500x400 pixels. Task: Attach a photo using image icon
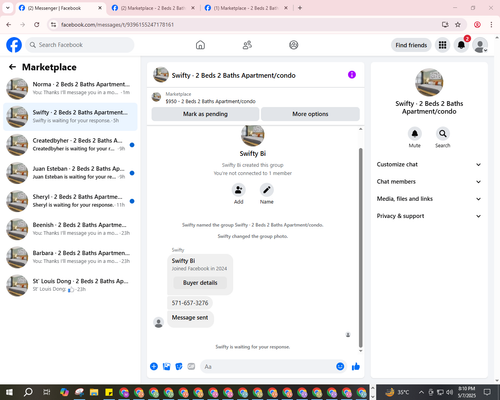(166, 367)
